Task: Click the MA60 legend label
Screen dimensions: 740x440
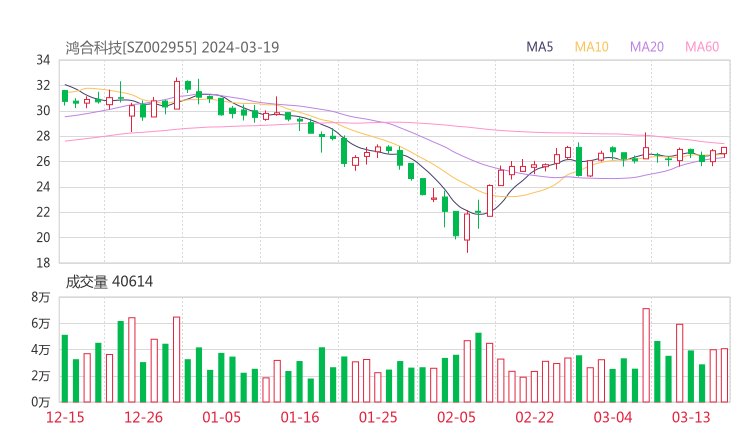Action: click(702, 47)
